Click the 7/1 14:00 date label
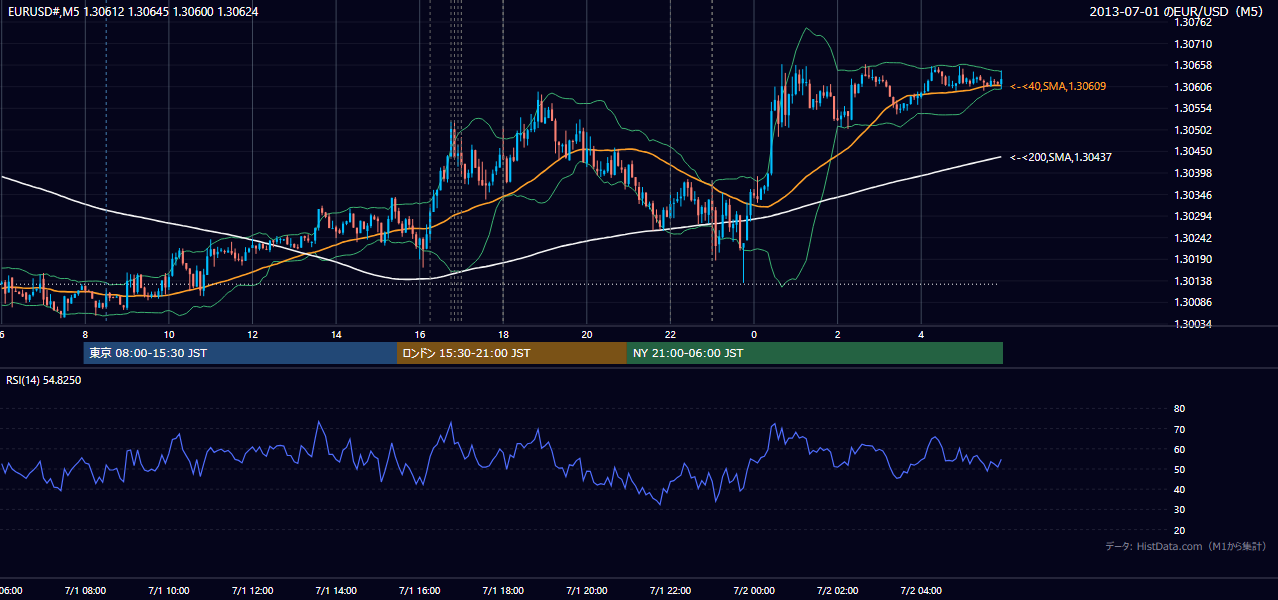Image resolution: width=1278 pixels, height=600 pixels. 336,591
